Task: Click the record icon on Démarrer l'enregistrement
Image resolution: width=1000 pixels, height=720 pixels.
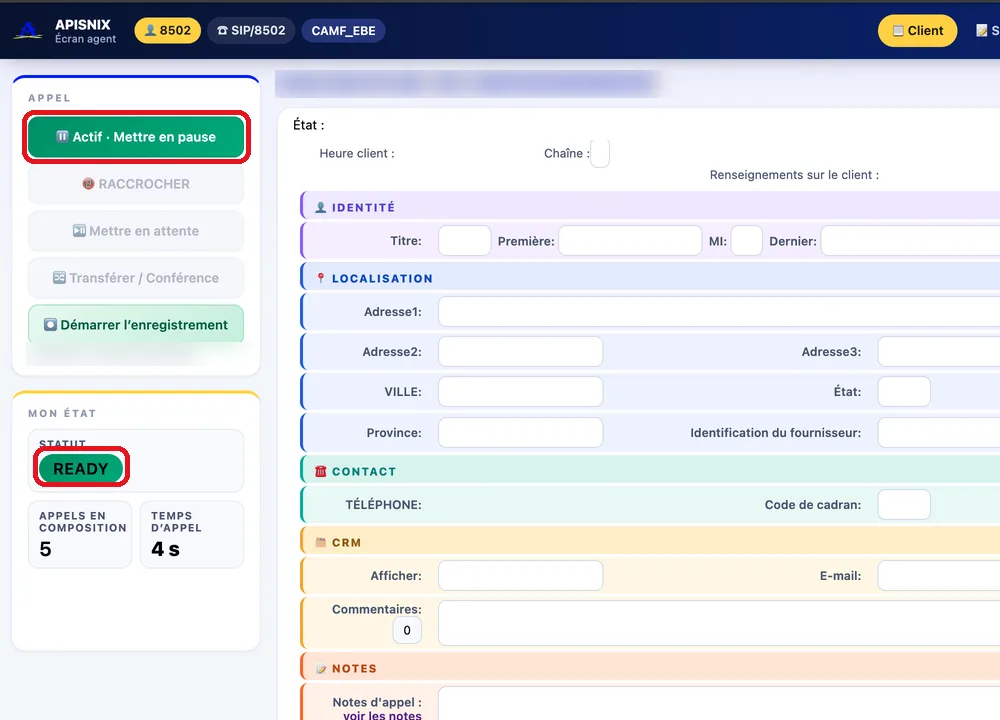Action: click(50, 325)
